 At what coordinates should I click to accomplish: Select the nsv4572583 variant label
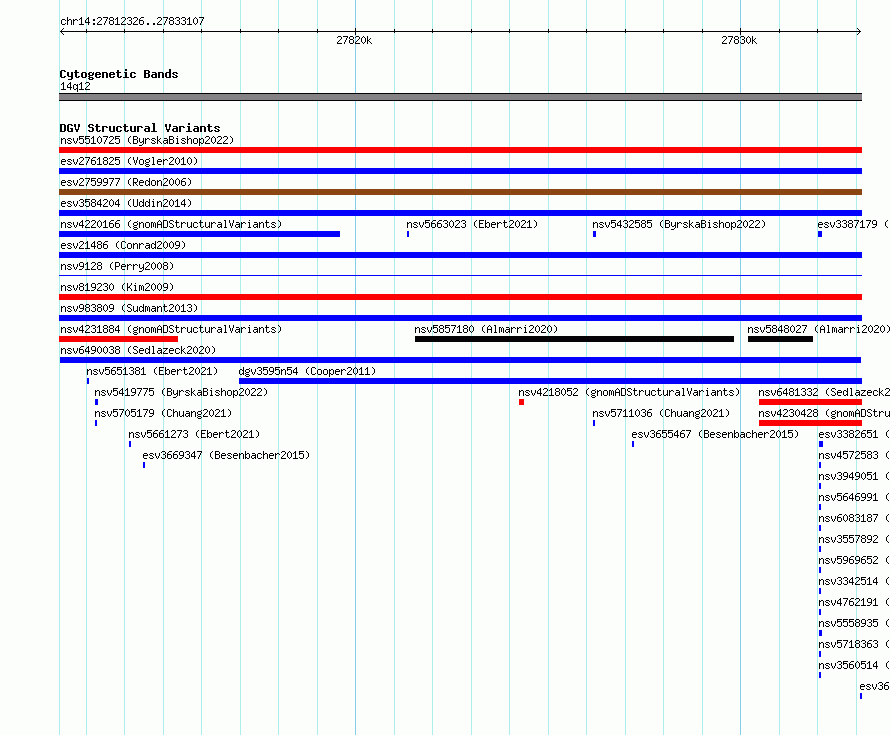coord(854,455)
